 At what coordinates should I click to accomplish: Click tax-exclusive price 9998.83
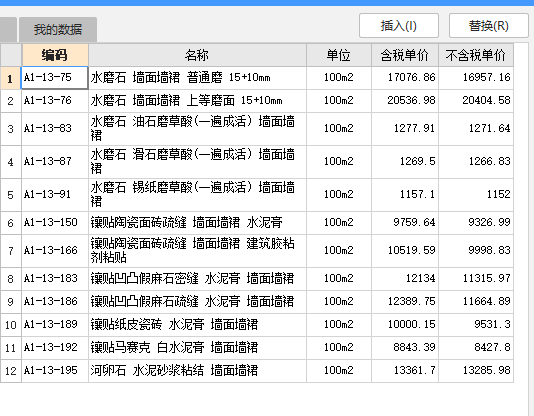tap(476, 251)
